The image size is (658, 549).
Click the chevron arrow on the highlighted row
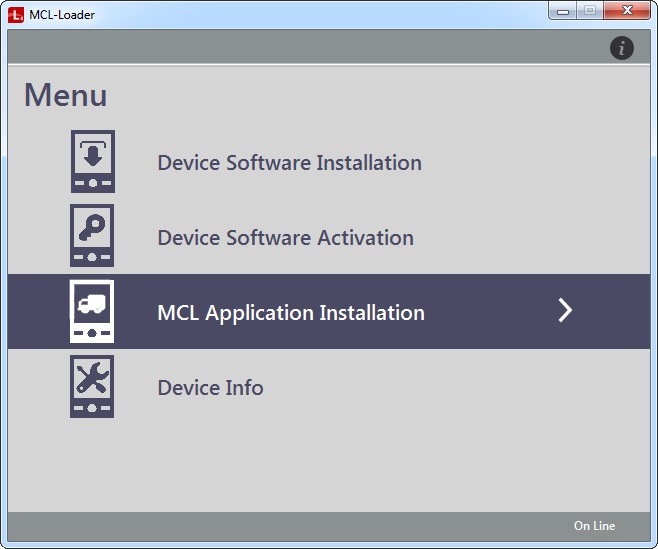click(565, 311)
